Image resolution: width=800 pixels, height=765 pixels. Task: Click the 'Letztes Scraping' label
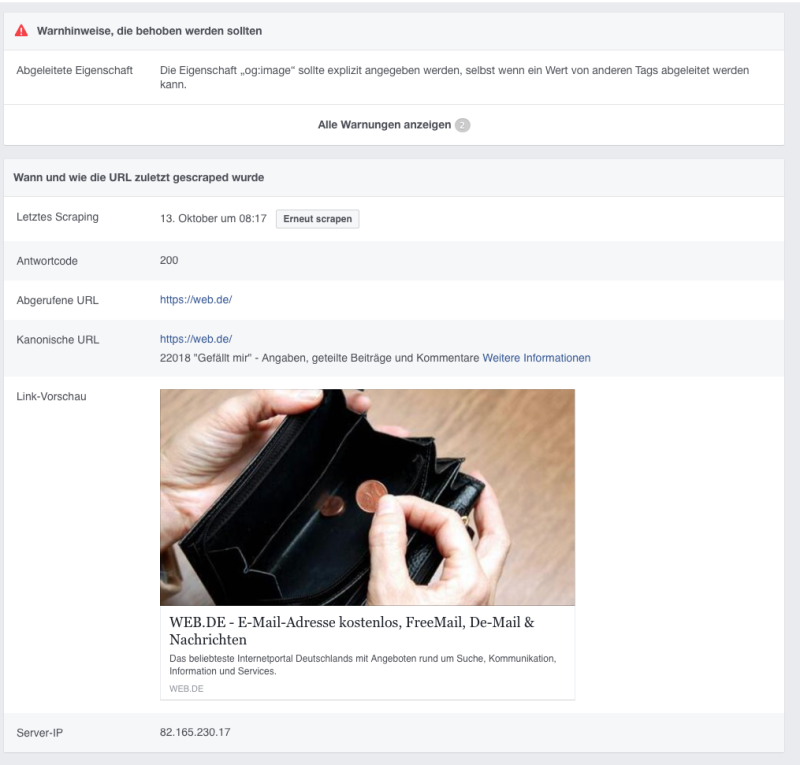tap(58, 217)
